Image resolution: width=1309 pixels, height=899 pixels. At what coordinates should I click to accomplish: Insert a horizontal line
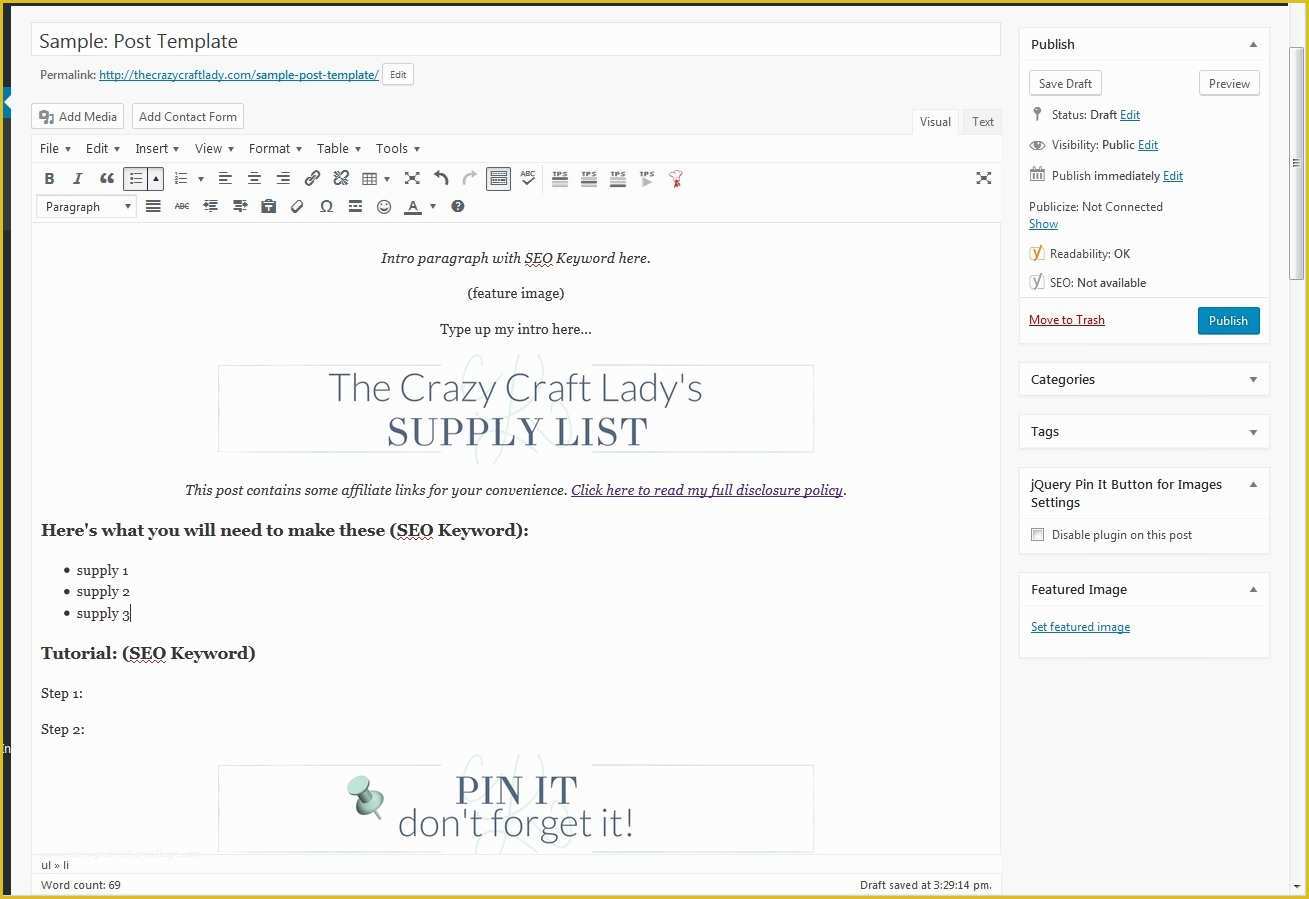pyautogui.click(x=355, y=206)
